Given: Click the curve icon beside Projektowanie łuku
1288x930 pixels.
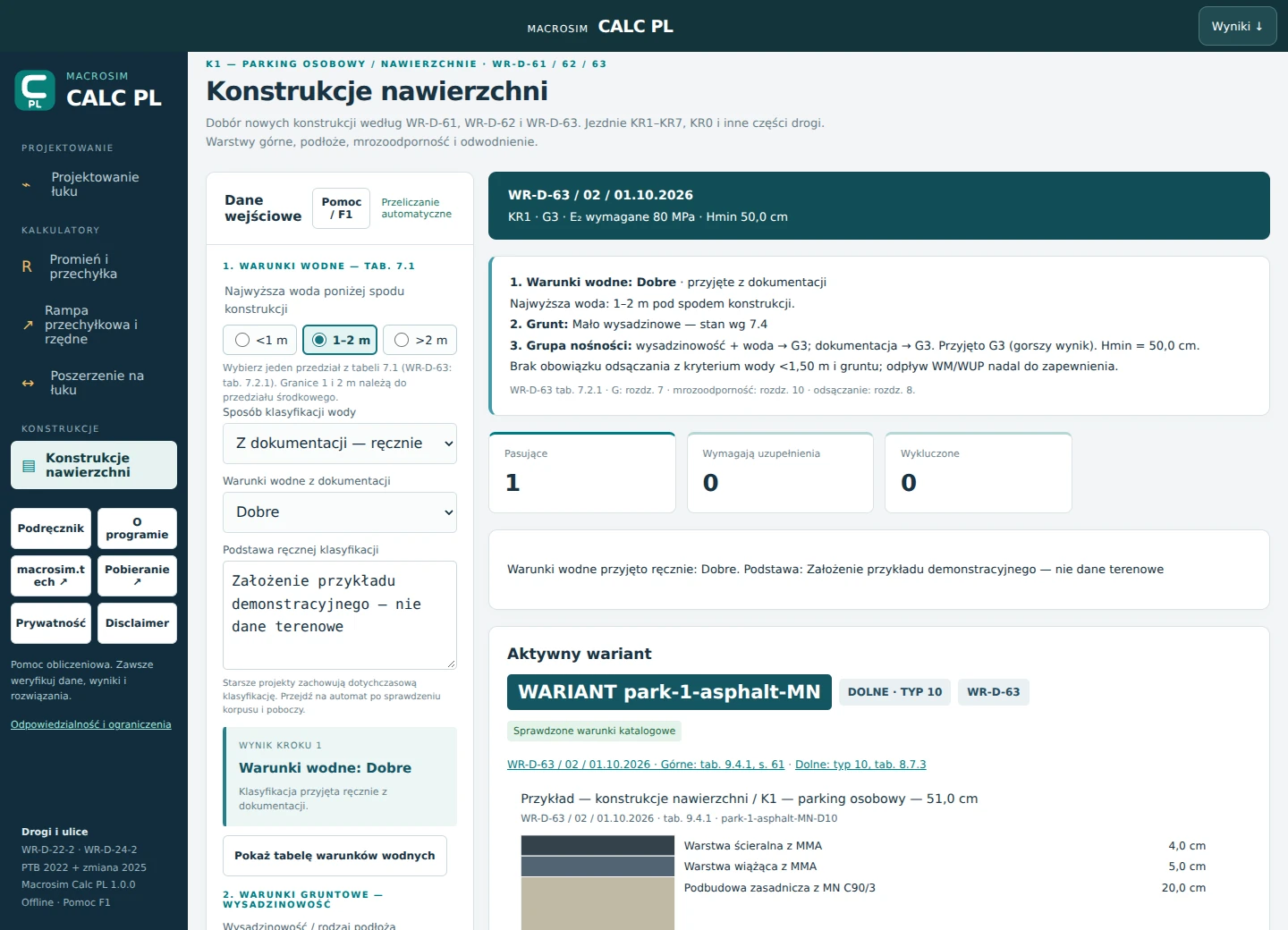Looking at the screenshot, I should point(27,184).
